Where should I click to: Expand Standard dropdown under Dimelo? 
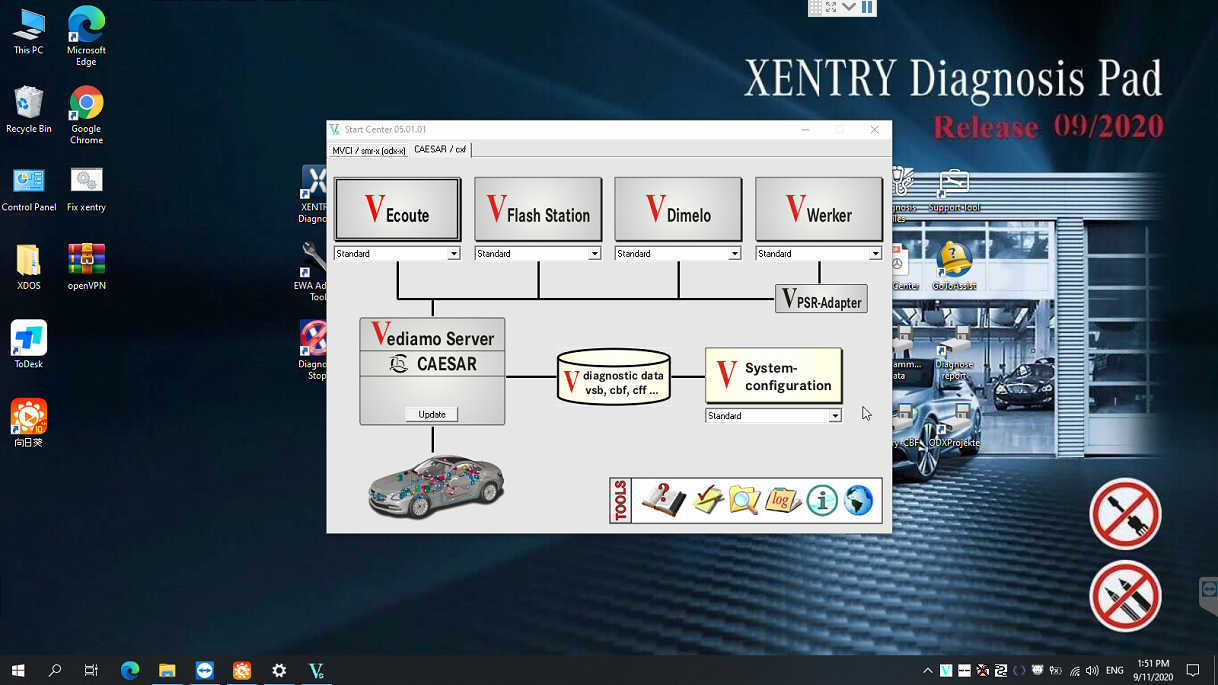click(734, 254)
